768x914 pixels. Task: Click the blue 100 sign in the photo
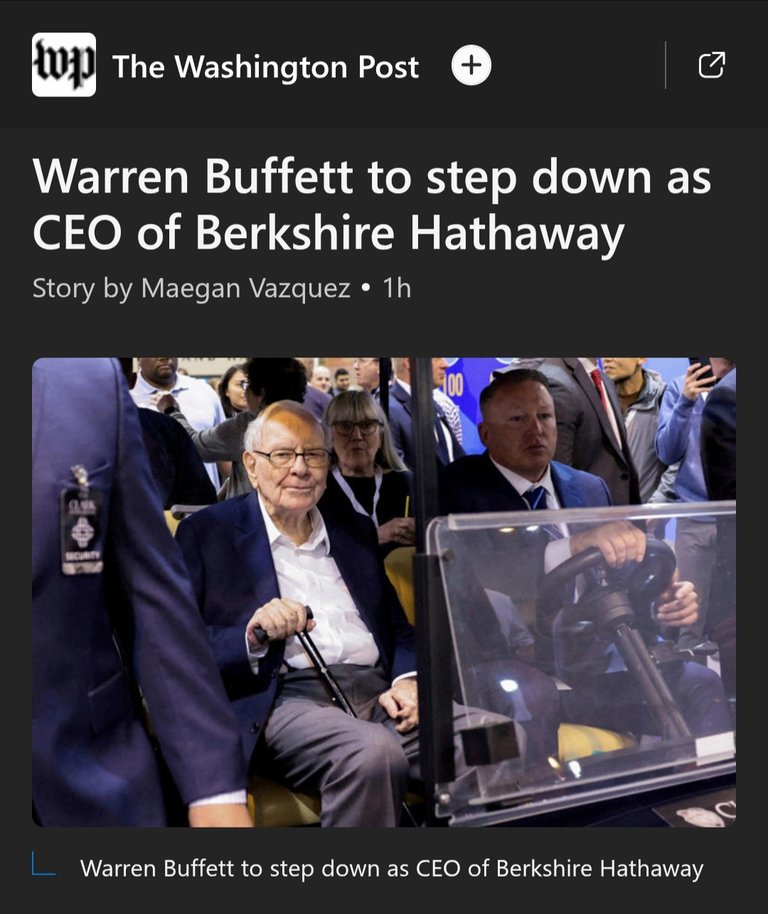click(453, 385)
